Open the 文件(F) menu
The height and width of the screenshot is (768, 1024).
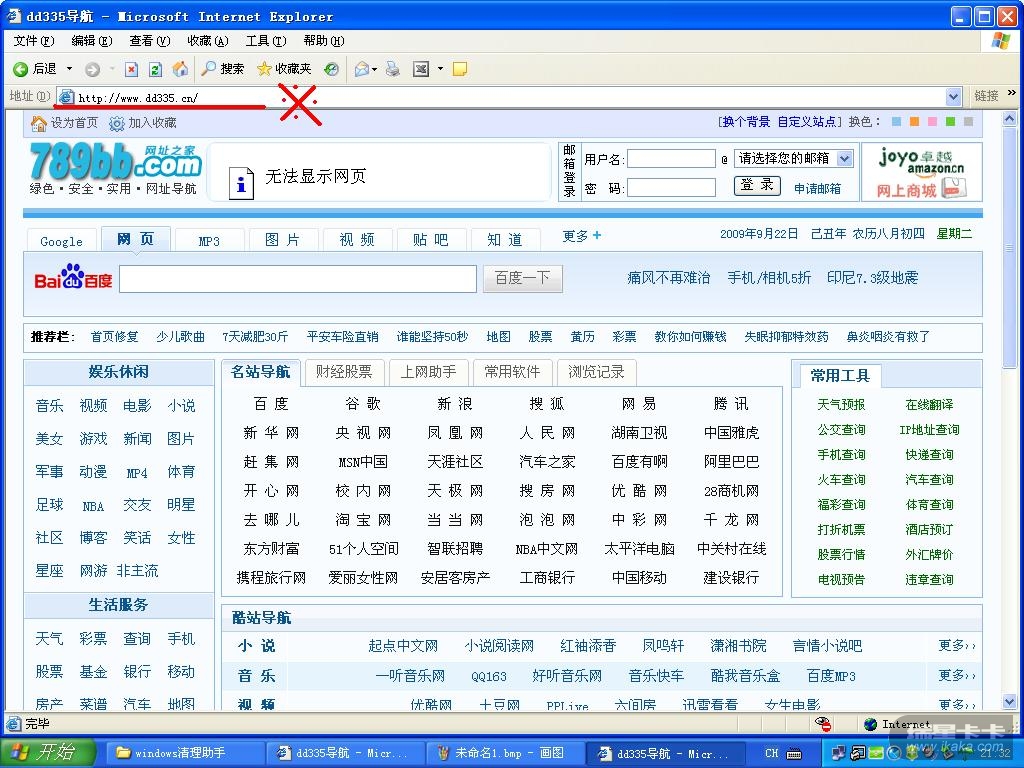coord(34,40)
